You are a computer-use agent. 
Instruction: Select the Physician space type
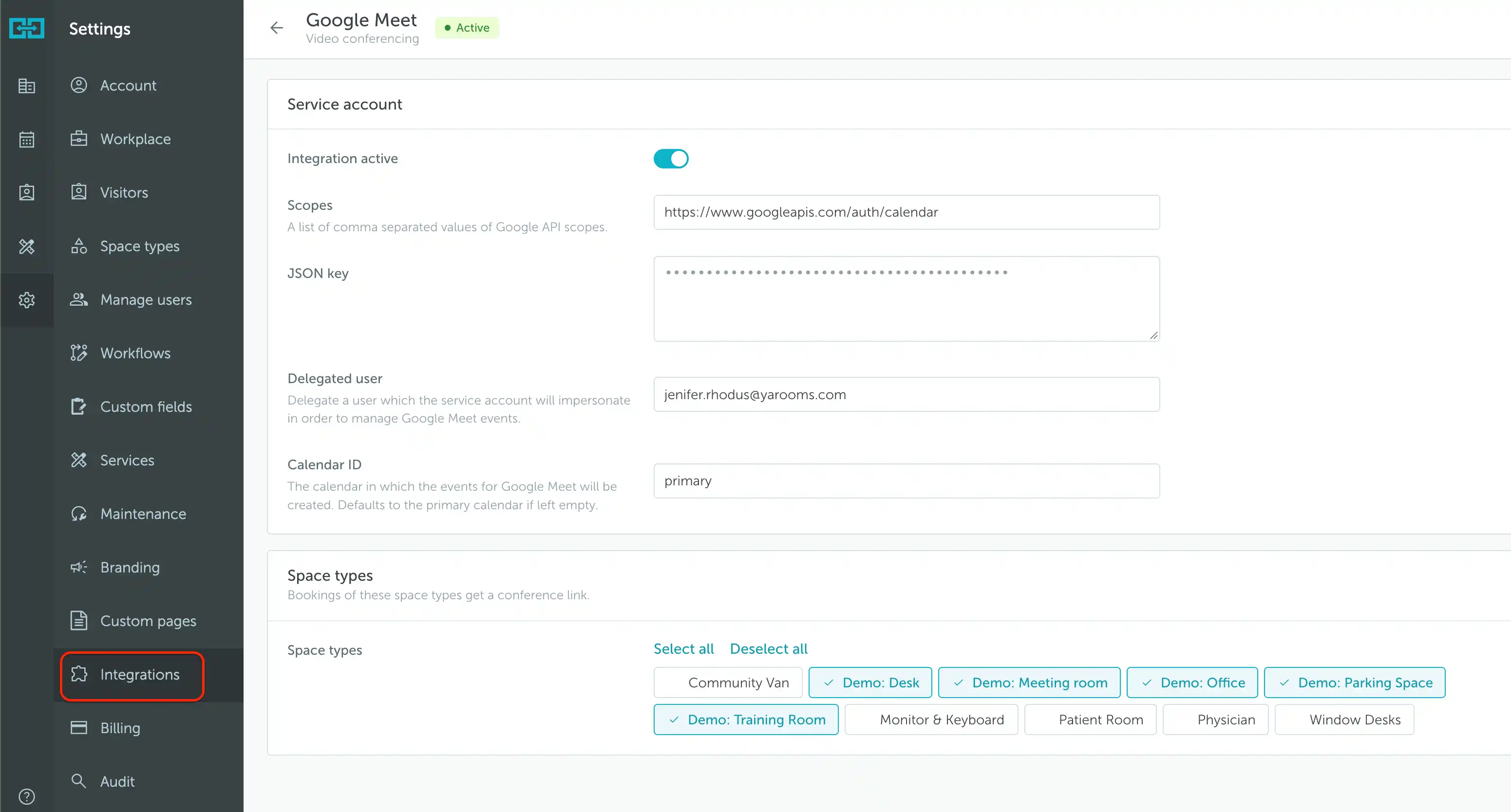pyautogui.click(x=1215, y=720)
